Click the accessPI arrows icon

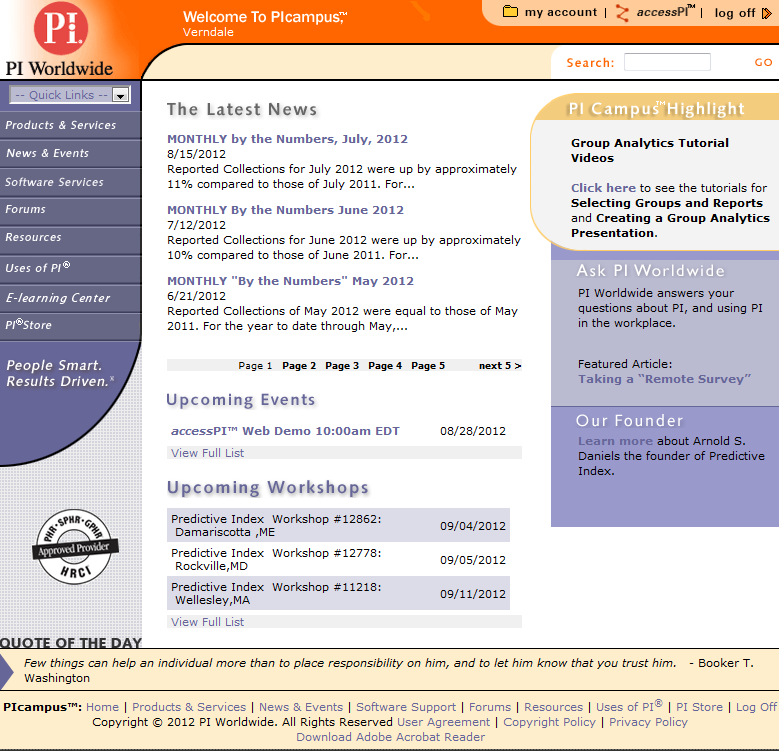(x=622, y=12)
